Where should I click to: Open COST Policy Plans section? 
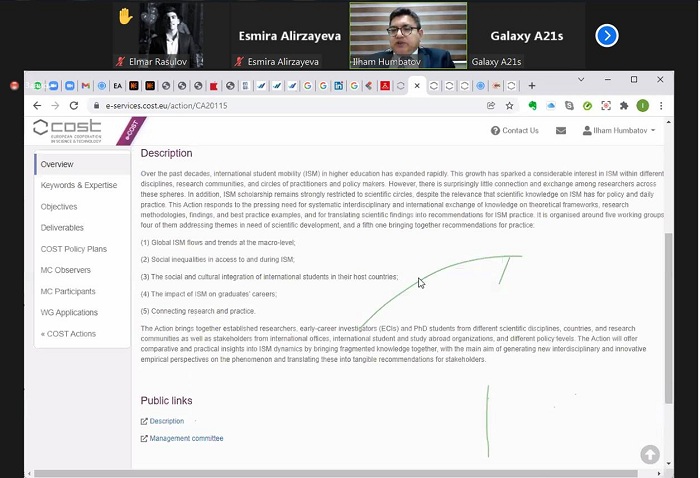74,249
